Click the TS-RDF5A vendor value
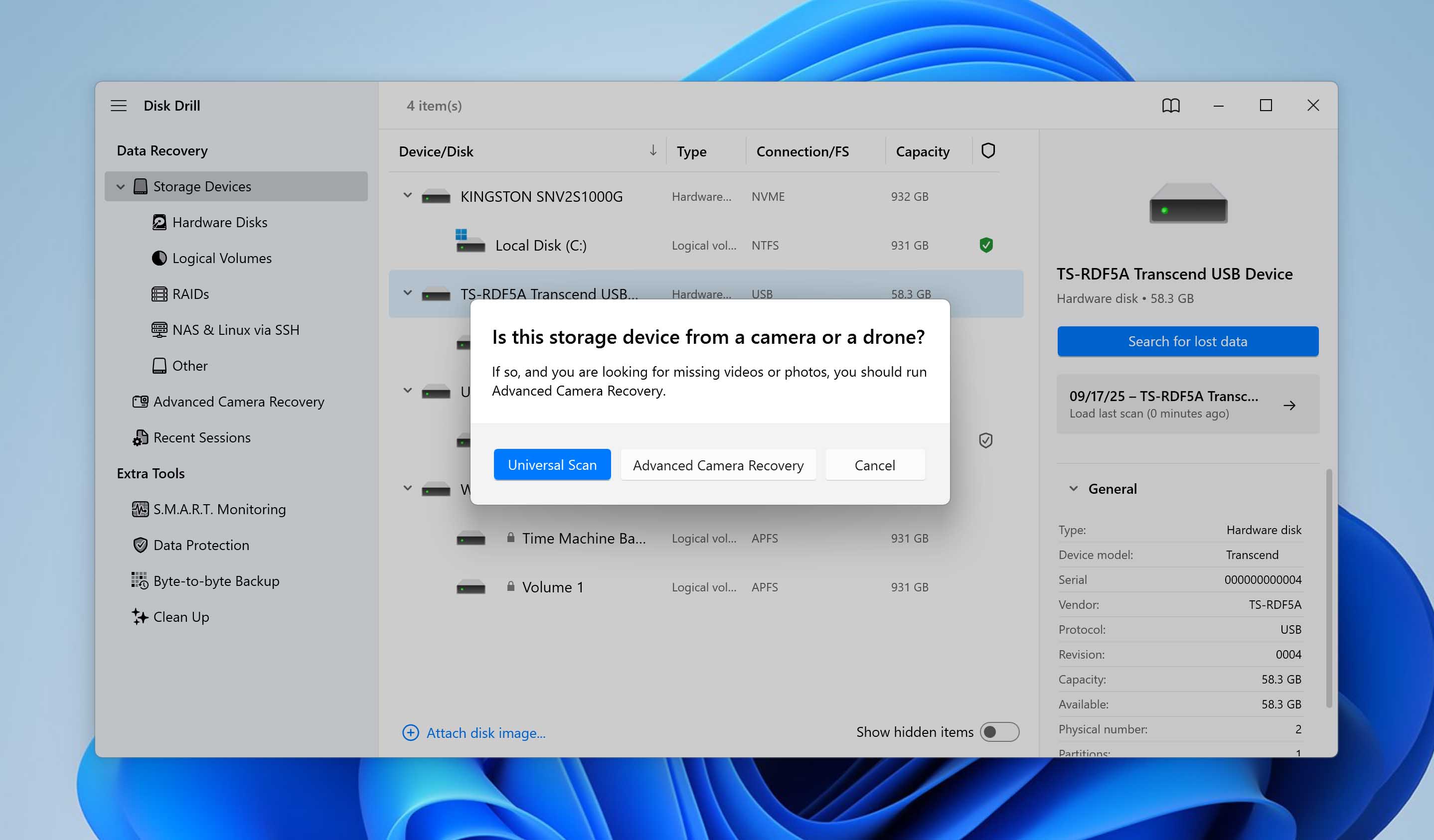1434x840 pixels. tap(1275, 604)
